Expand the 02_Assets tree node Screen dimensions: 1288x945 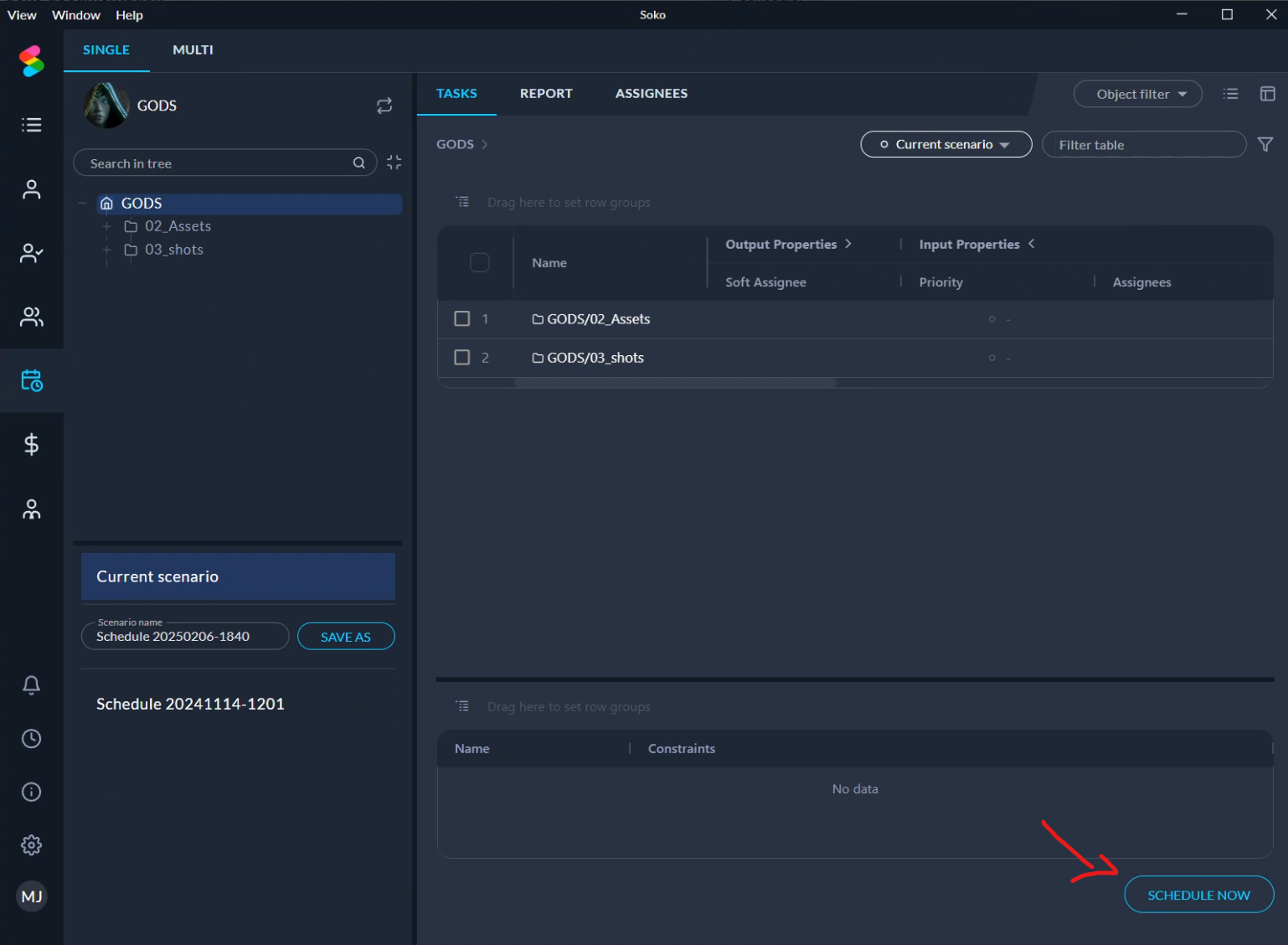106,226
